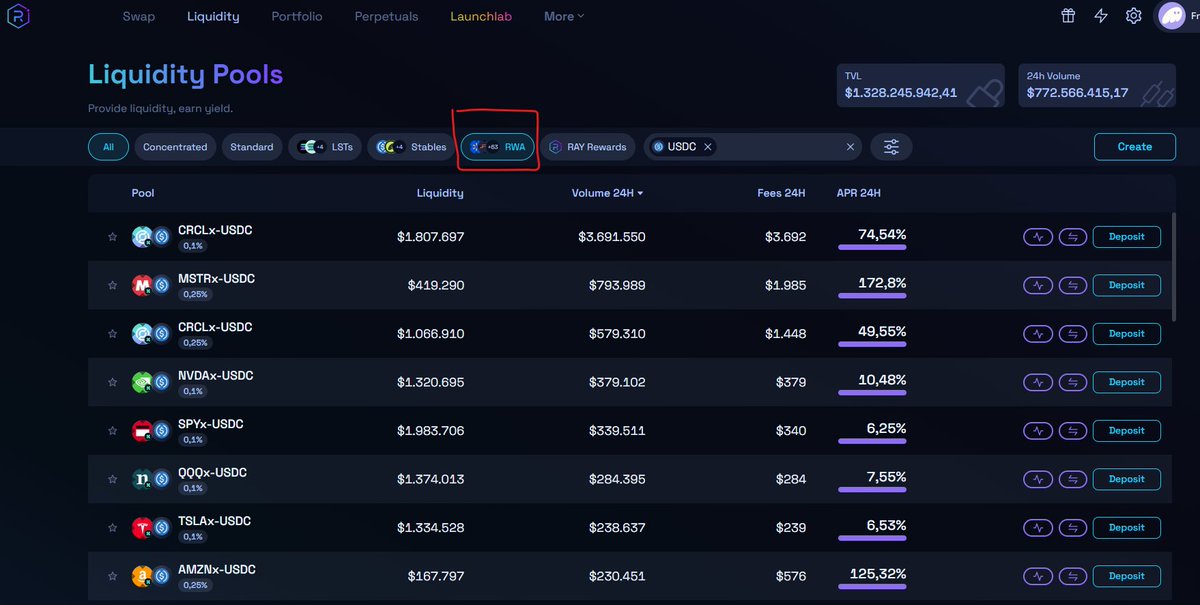
Task: Swap icon for CRCLx-USDC 0,25% pool
Action: [1073, 334]
